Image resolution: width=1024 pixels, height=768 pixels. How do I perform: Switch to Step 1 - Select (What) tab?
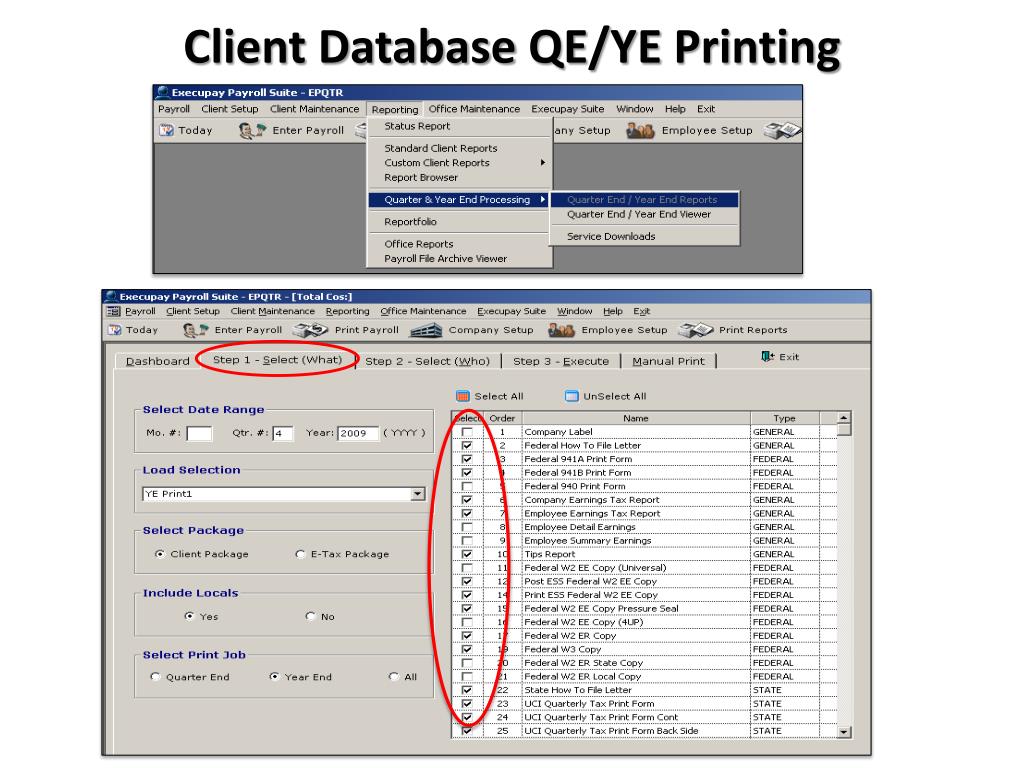pyautogui.click(x=277, y=360)
